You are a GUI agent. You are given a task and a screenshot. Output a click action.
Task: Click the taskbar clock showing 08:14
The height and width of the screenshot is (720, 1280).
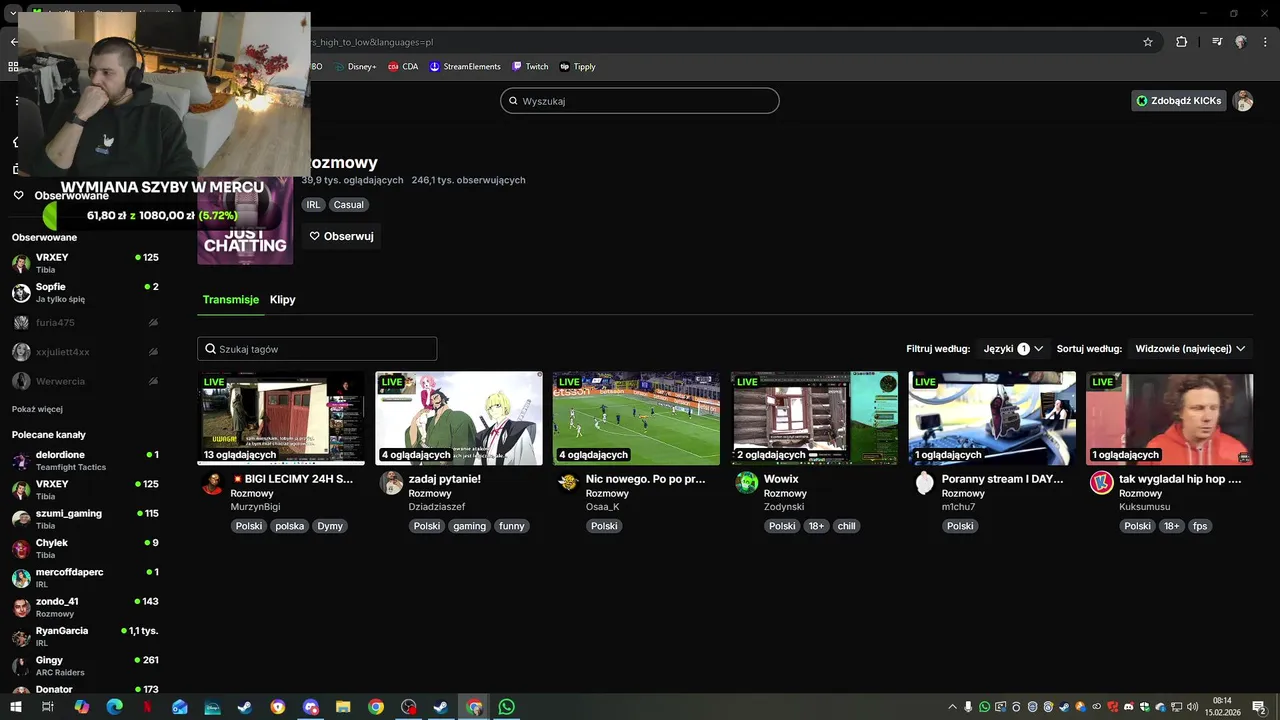click(1222, 707)
